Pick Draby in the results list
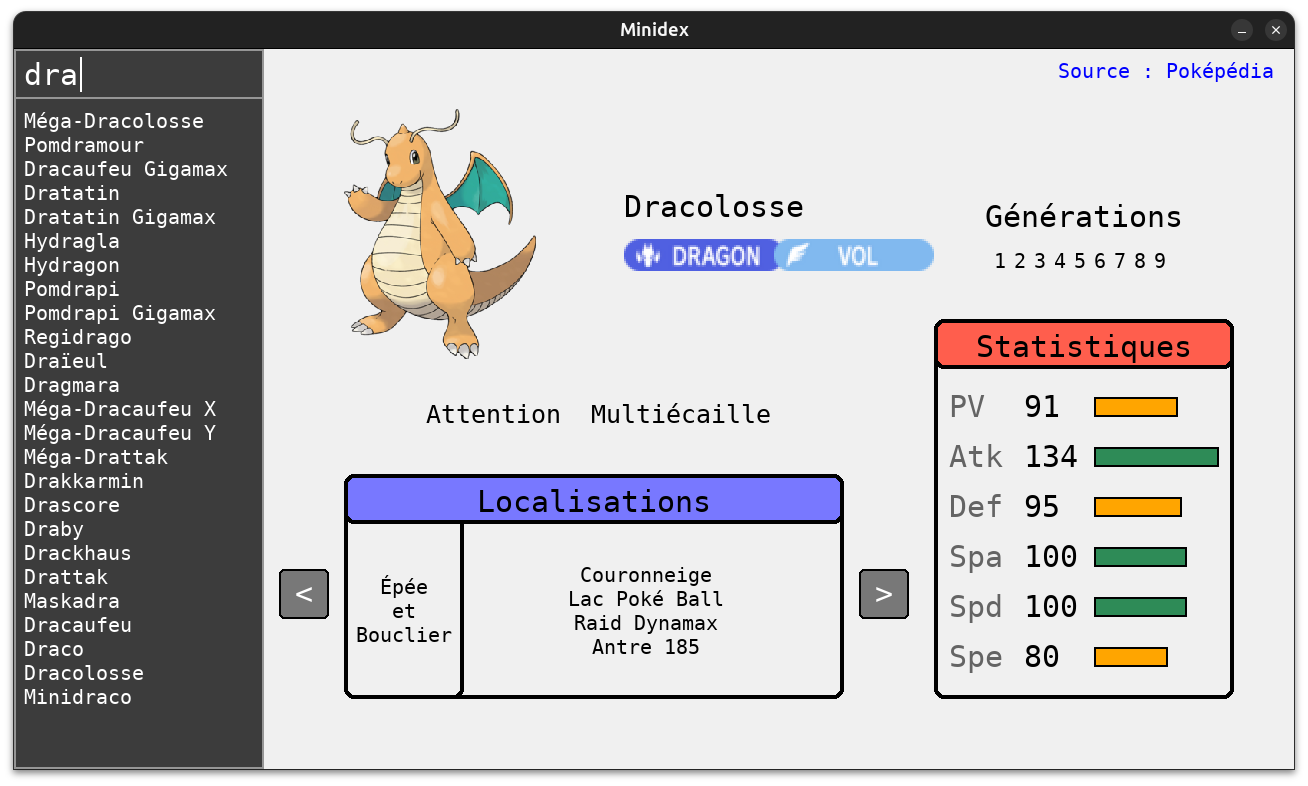Screen dimensions: 1308x786 pos(54,529)
